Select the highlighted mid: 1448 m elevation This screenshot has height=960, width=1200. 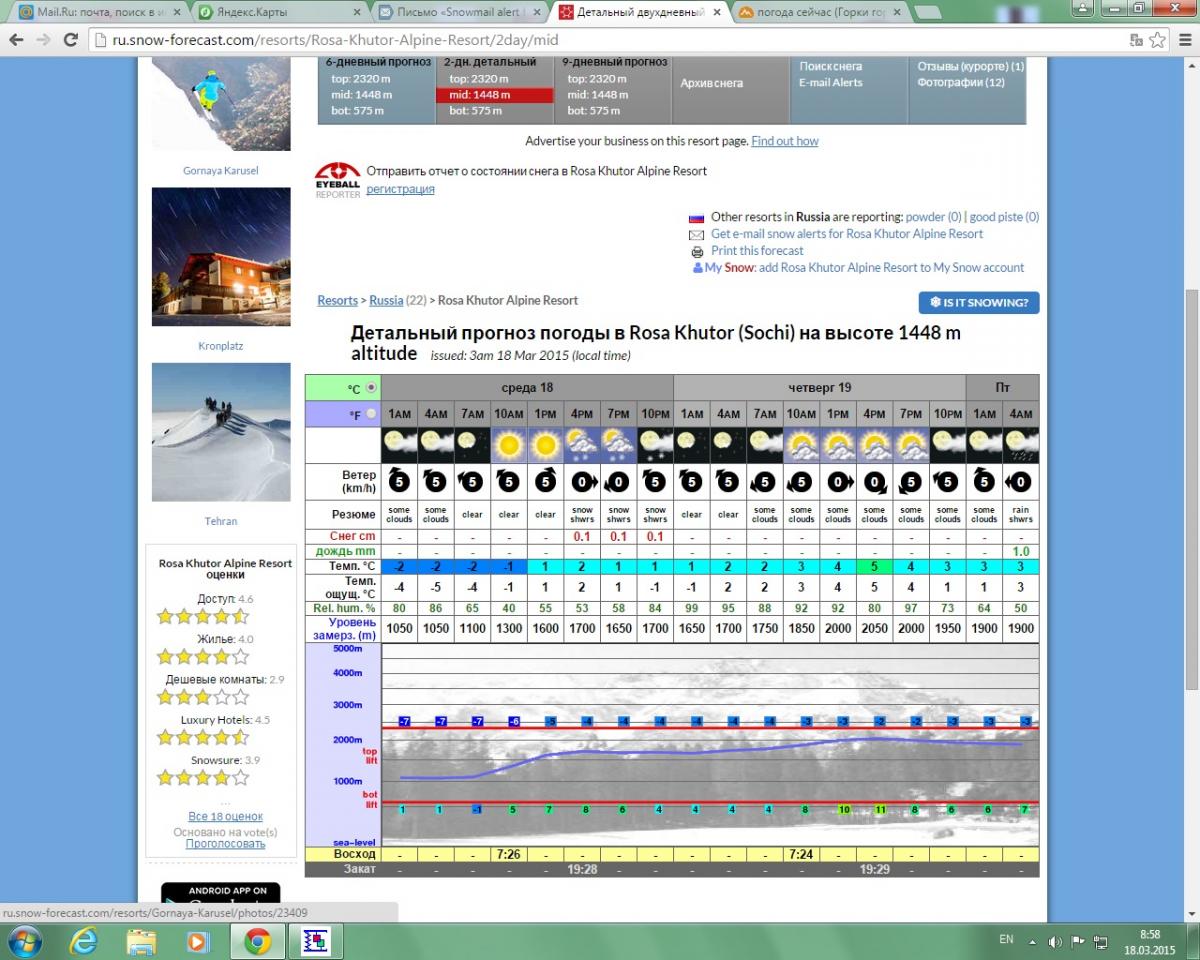pyautogui.click(x=494, y=95)
